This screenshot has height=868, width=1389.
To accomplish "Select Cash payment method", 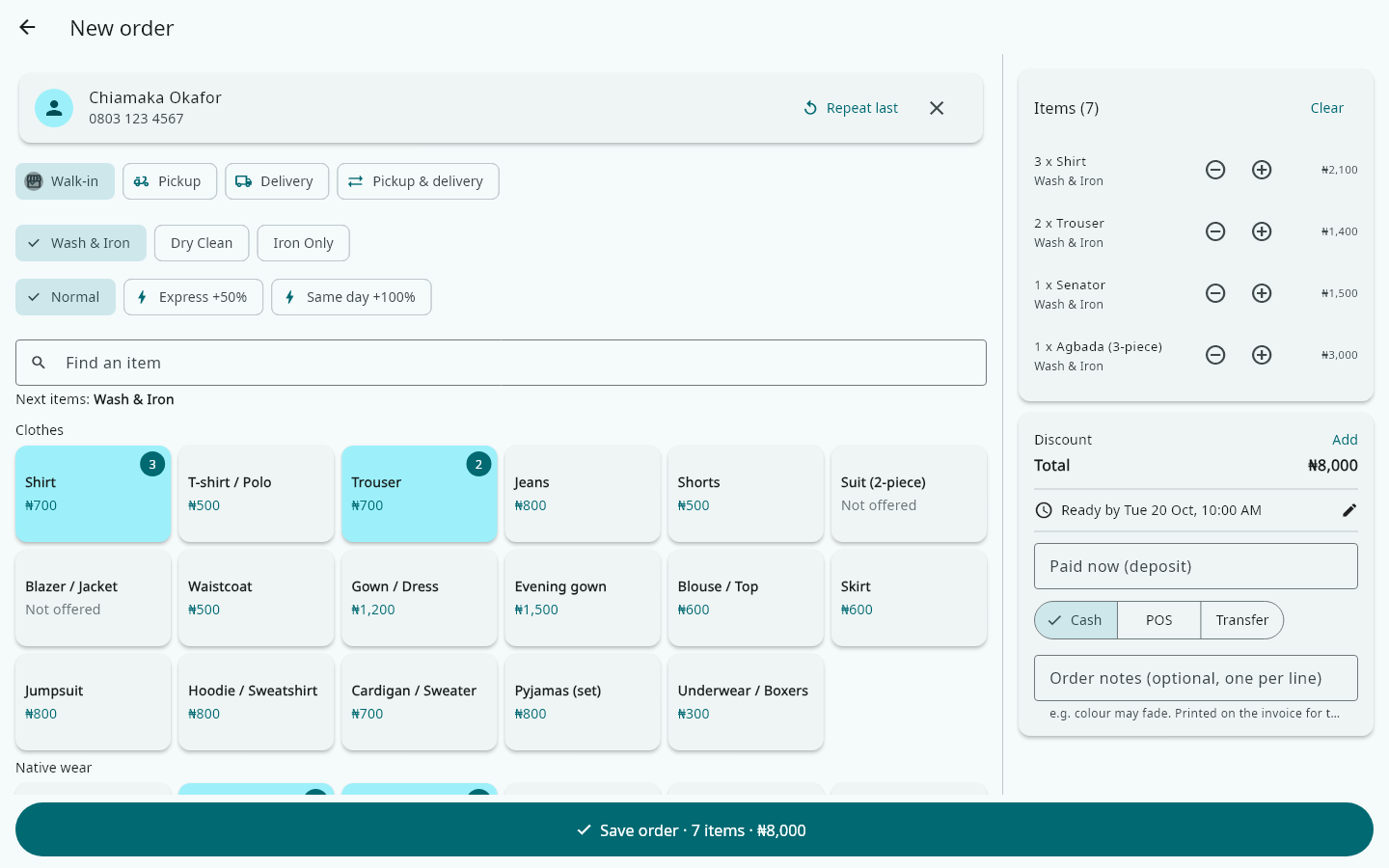I will coord(1076,620).
